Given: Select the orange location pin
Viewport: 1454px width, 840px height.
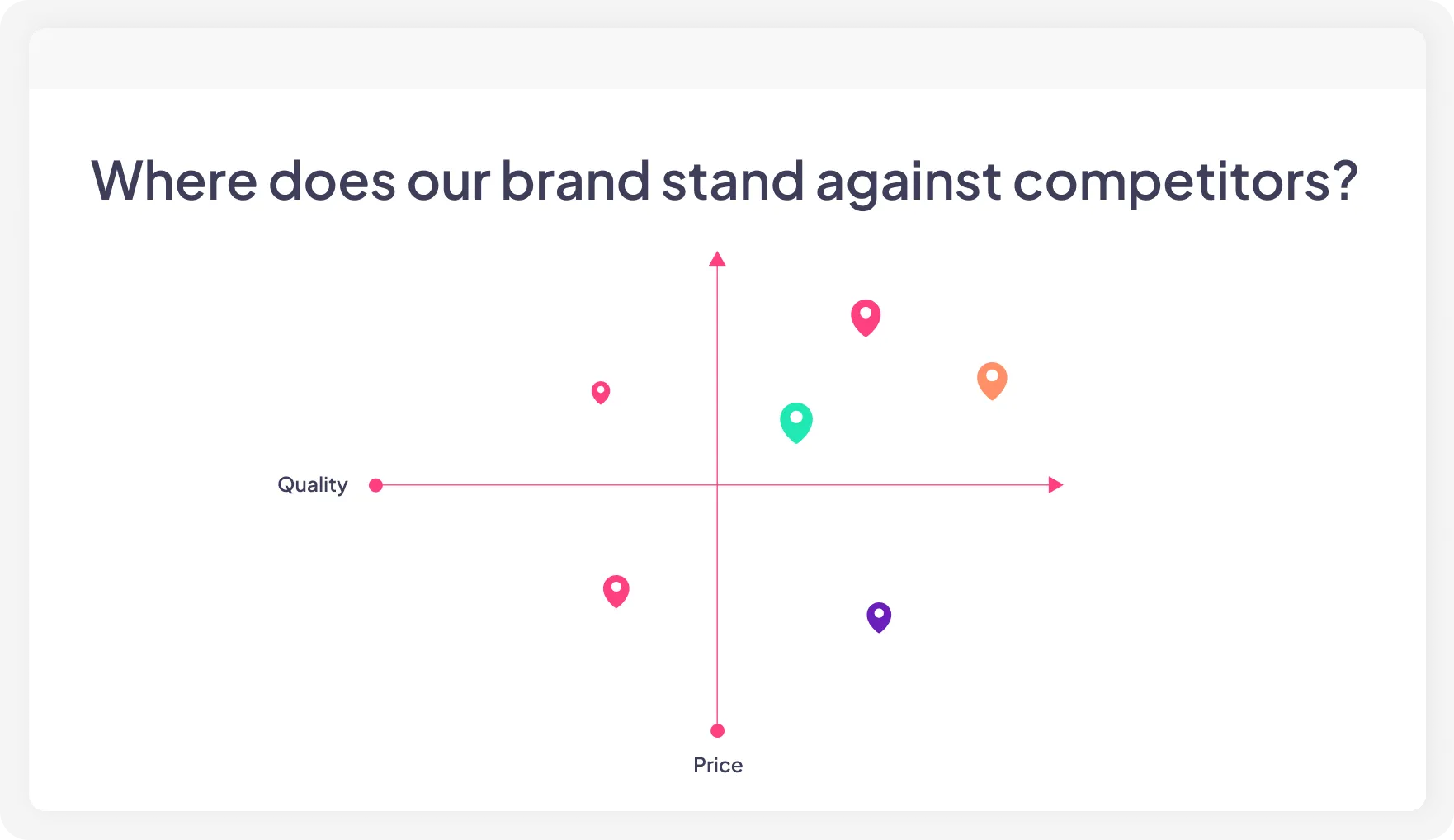Looking at the screenshot, I should pos(992,380).
